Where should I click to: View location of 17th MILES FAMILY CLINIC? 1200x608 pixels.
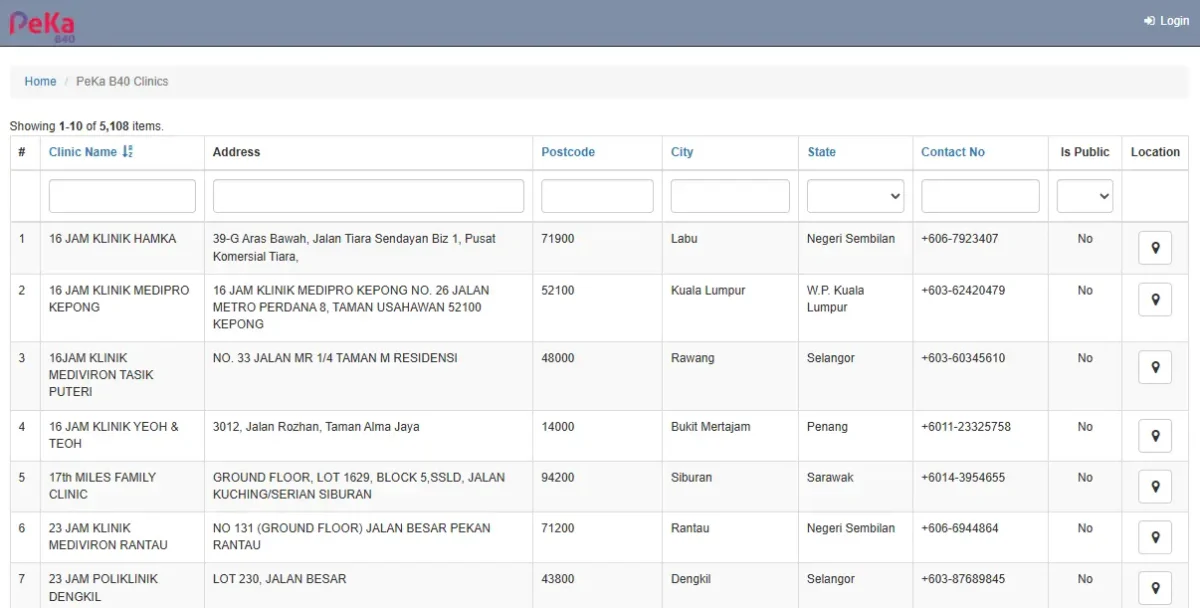[x=1155, y=487]
